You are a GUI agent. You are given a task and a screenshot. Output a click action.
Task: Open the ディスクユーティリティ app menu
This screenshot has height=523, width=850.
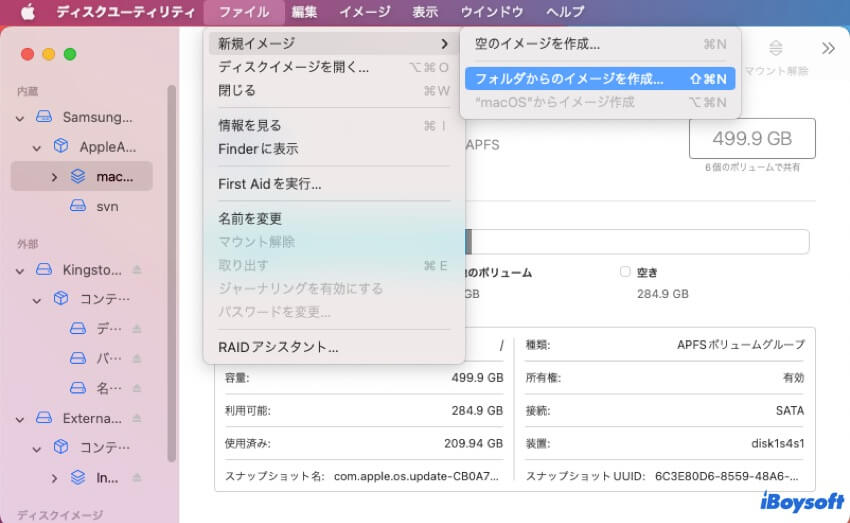[125, 11]
